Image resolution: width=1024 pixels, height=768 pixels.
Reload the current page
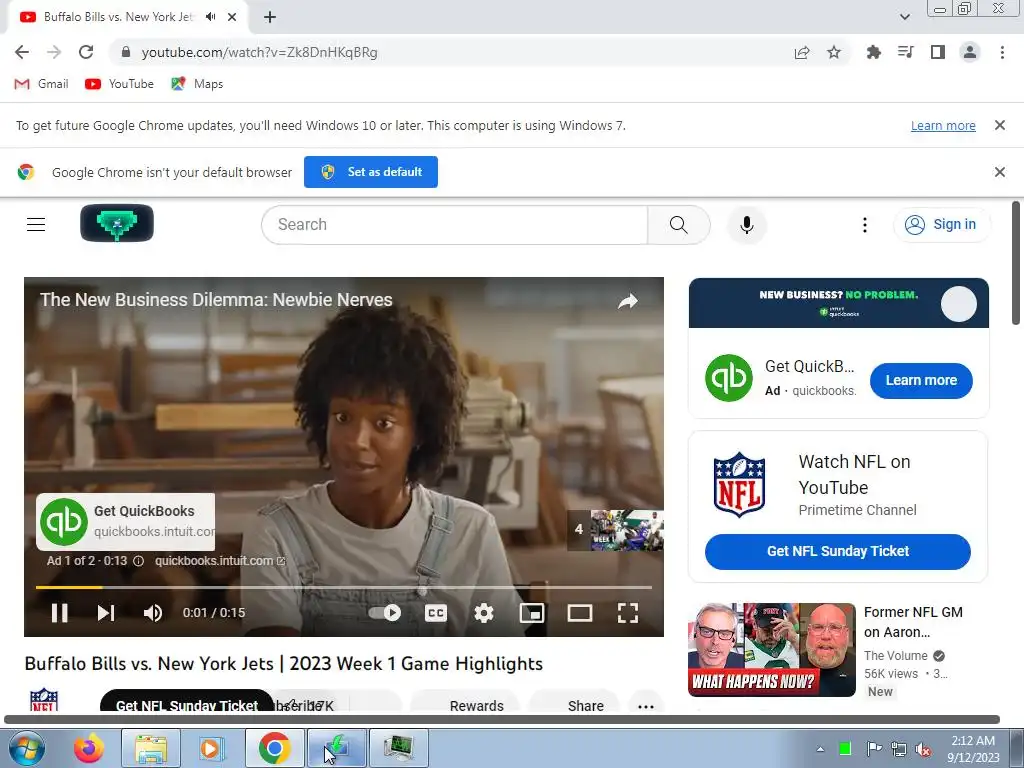pyautogui.click(x=86, y=52)
